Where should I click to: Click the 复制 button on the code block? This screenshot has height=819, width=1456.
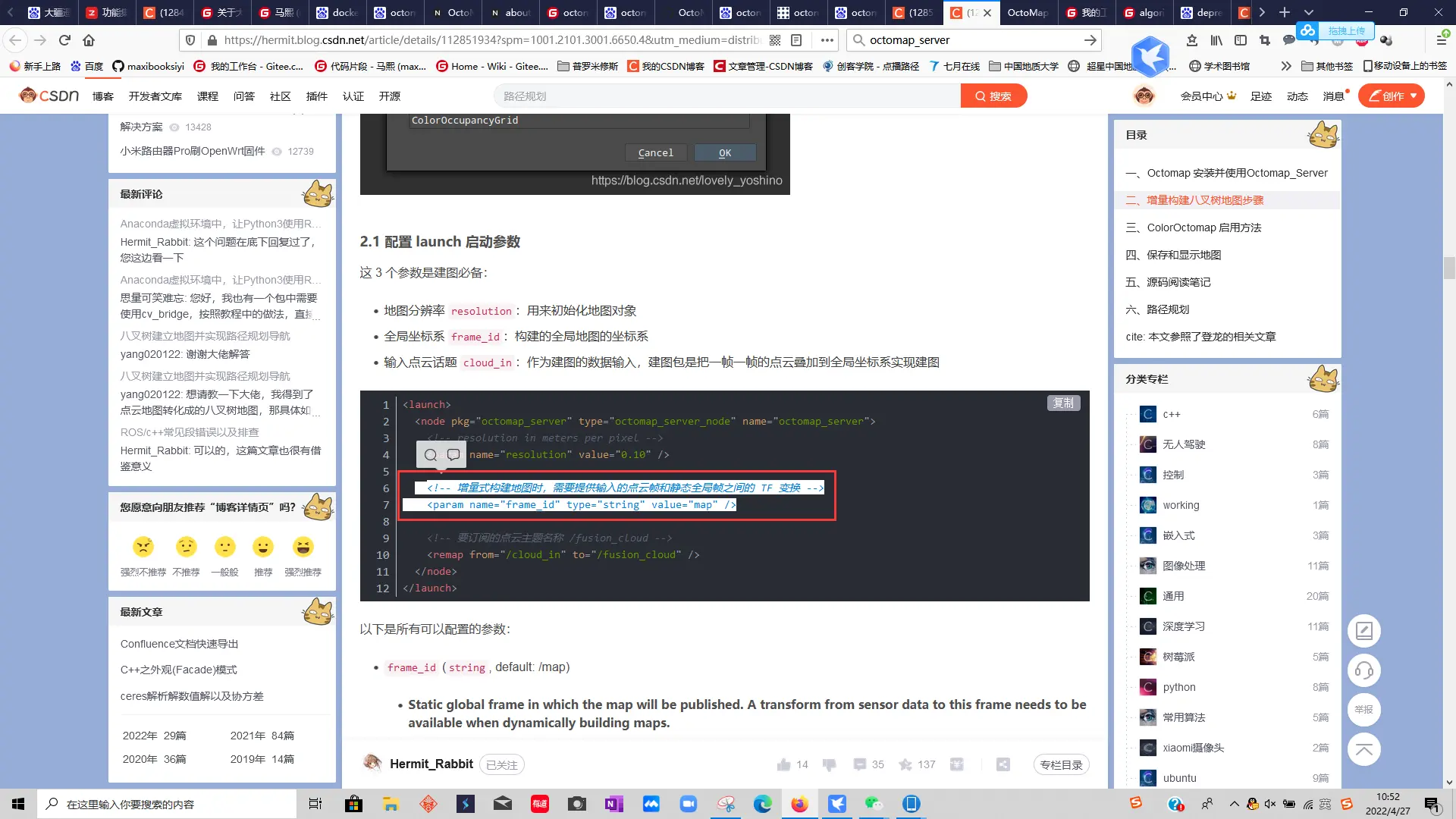[1063, 403]
